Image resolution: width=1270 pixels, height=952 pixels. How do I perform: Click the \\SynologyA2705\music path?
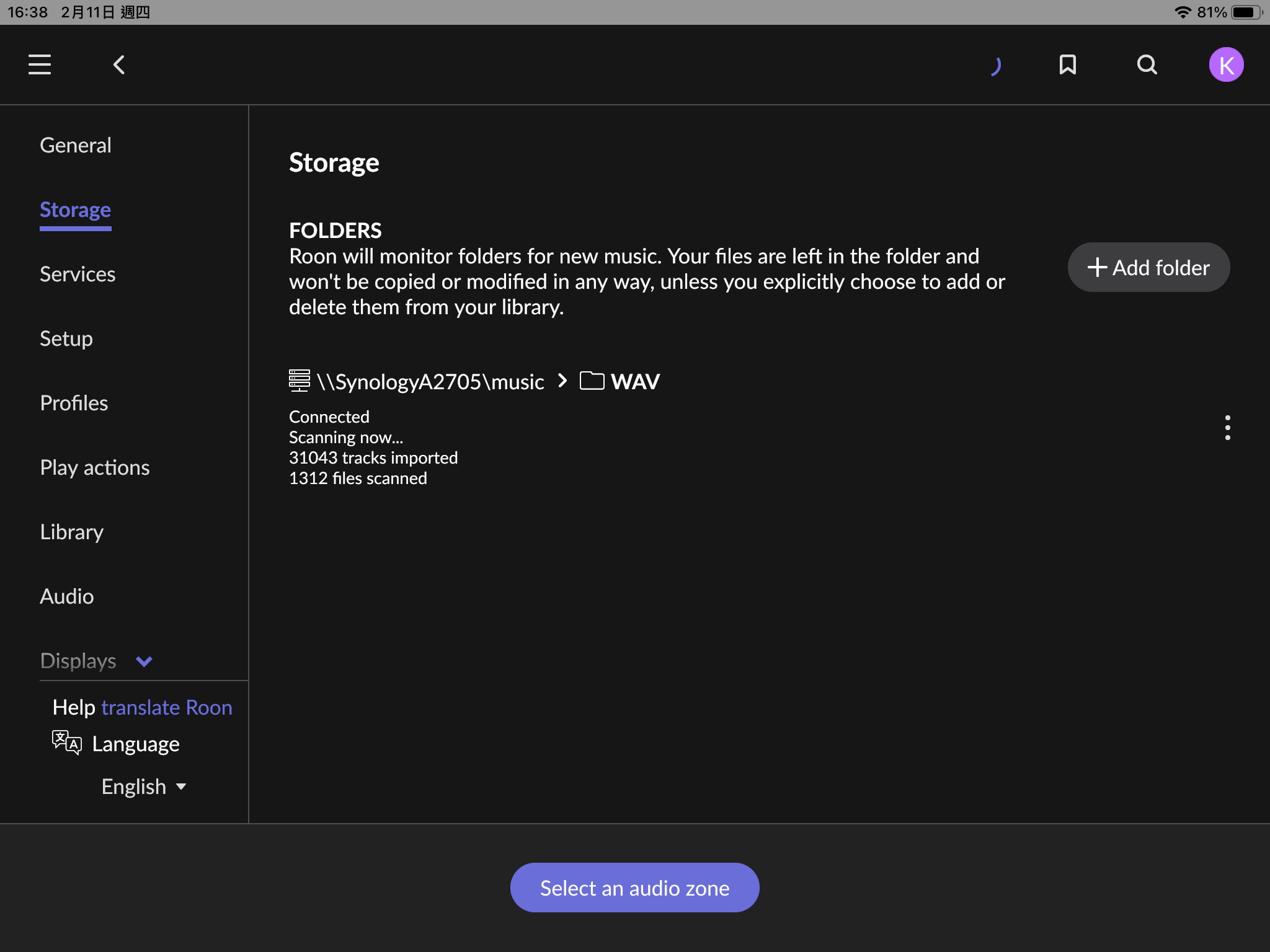tap(430, 381)
